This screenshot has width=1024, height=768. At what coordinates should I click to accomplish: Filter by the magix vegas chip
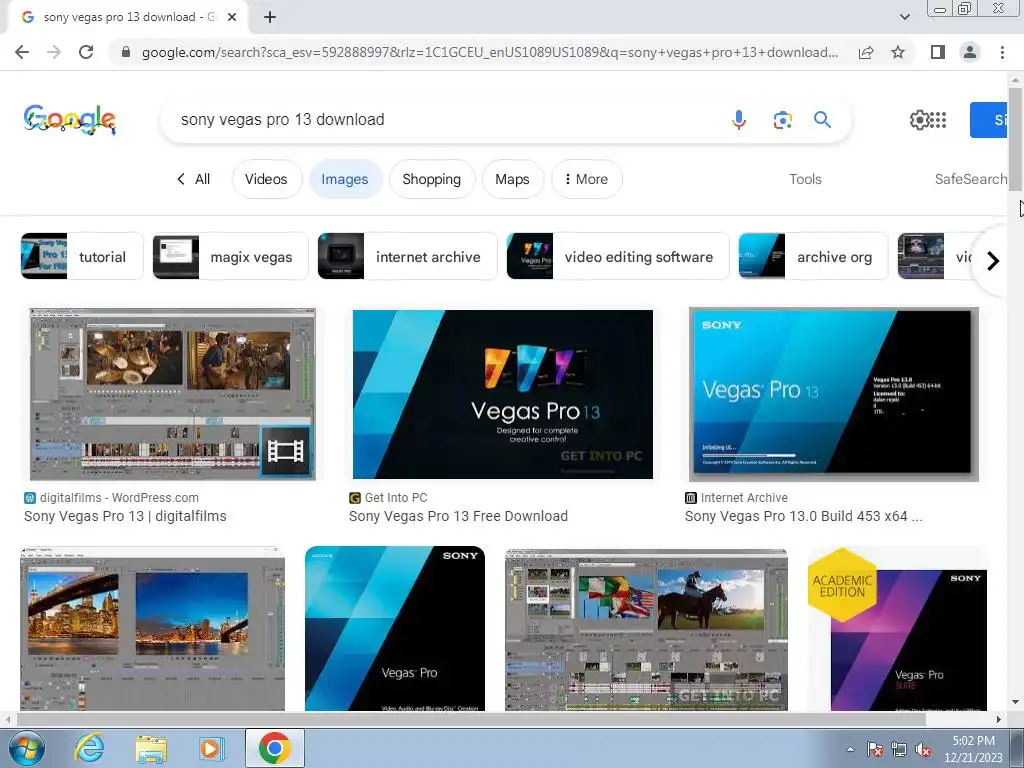pos(230,256)
